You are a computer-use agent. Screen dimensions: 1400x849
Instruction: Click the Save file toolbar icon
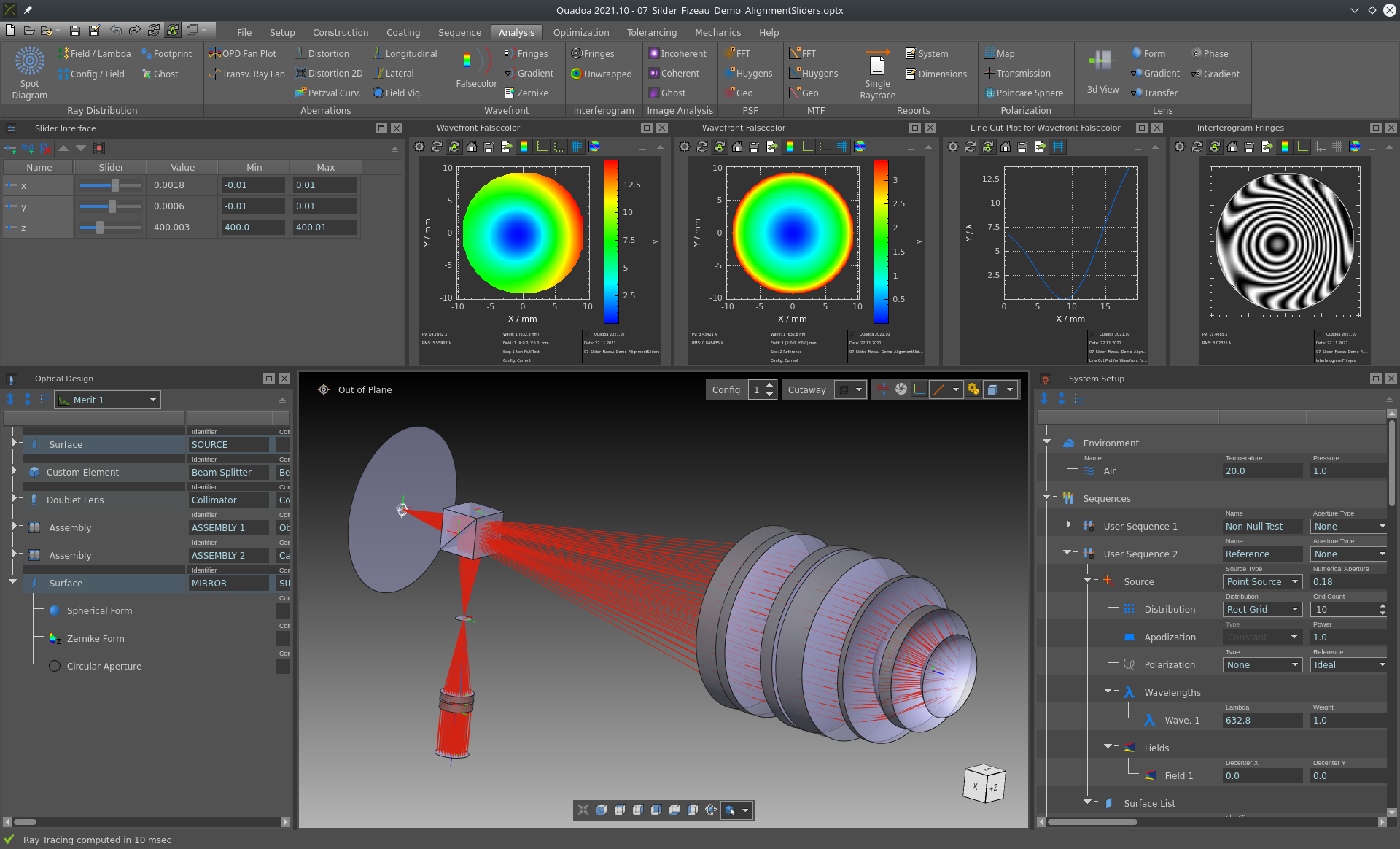point(74,30)
